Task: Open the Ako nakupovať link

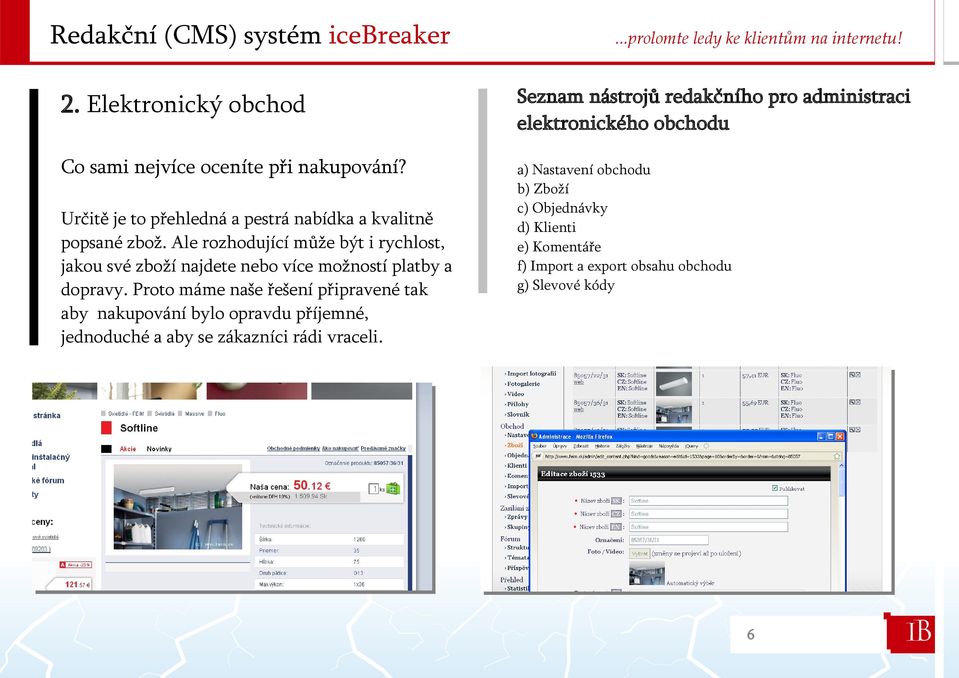Action: click(x=340, y=449)
